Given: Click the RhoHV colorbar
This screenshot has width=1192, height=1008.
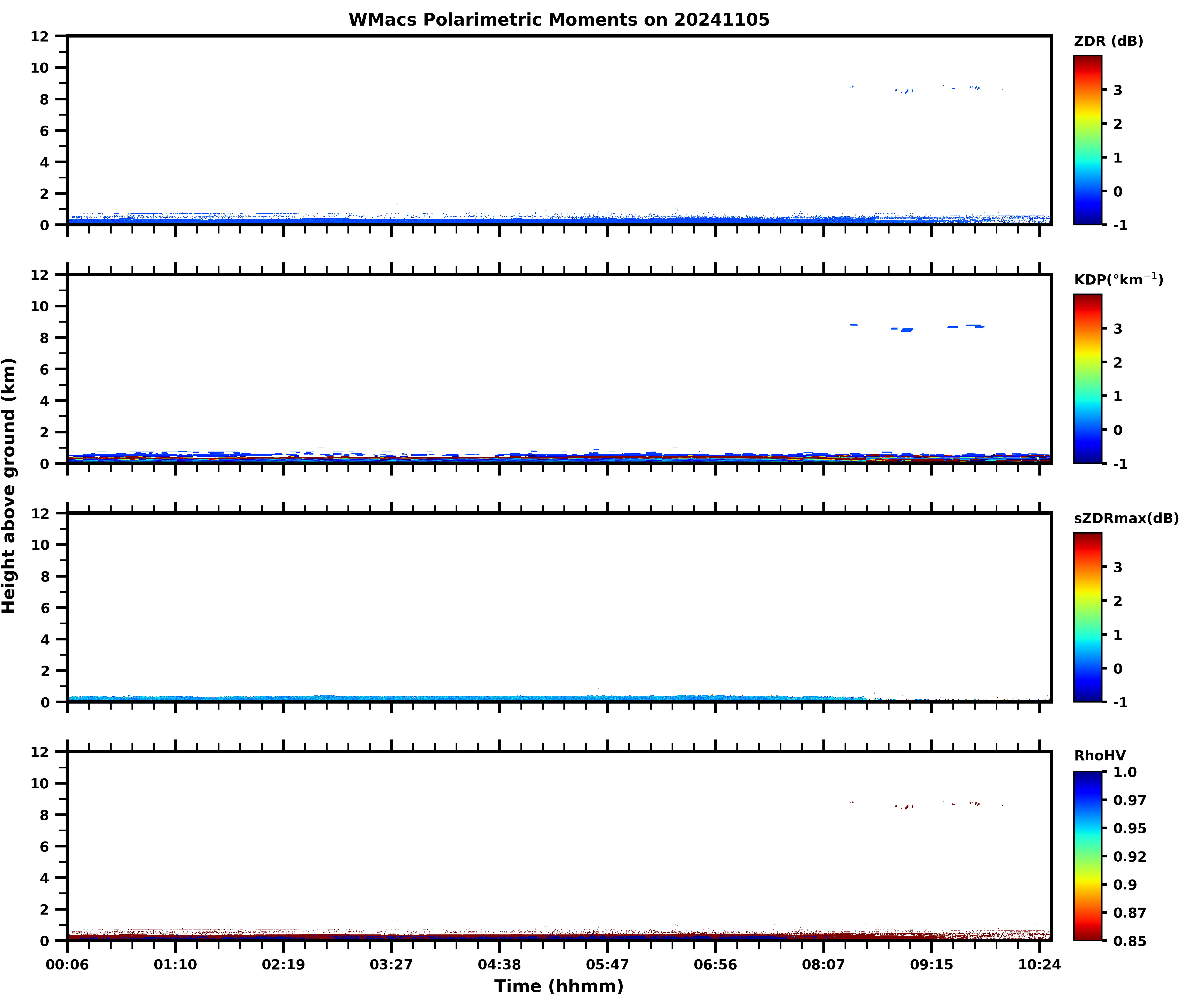Looking at the screenshot, I should pyautogui.click(x=1087, y=855).
